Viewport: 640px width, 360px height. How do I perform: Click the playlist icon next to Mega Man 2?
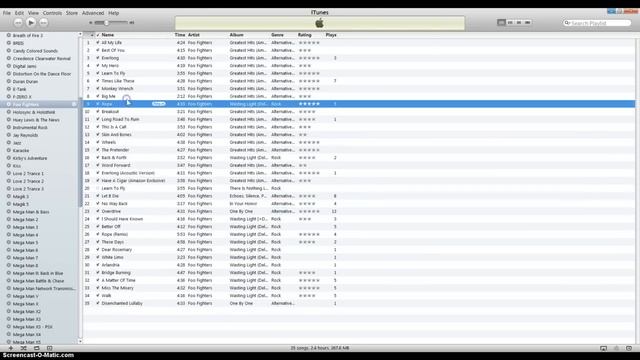pos(9,219)
